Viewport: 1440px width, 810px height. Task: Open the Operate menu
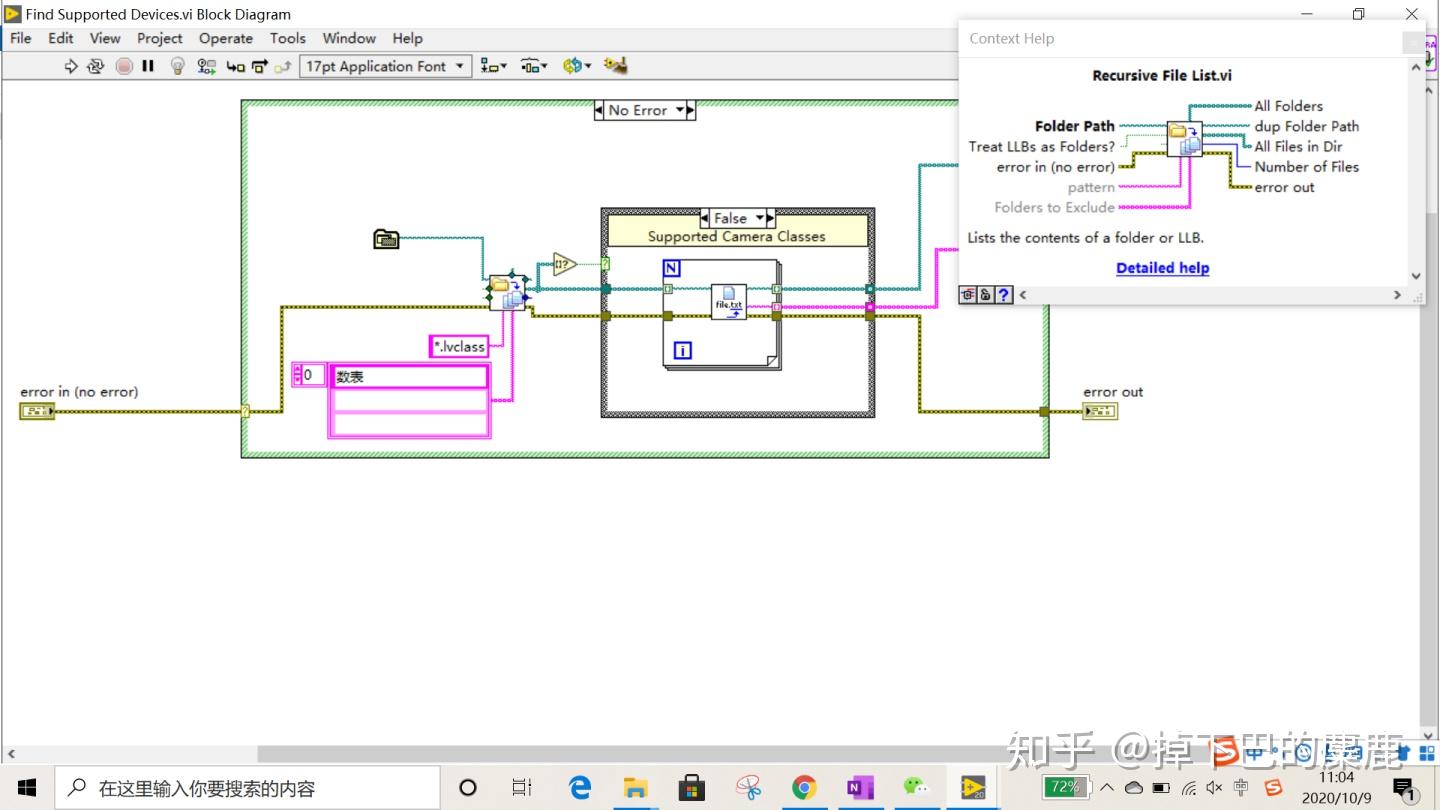[x=225, y=38]
